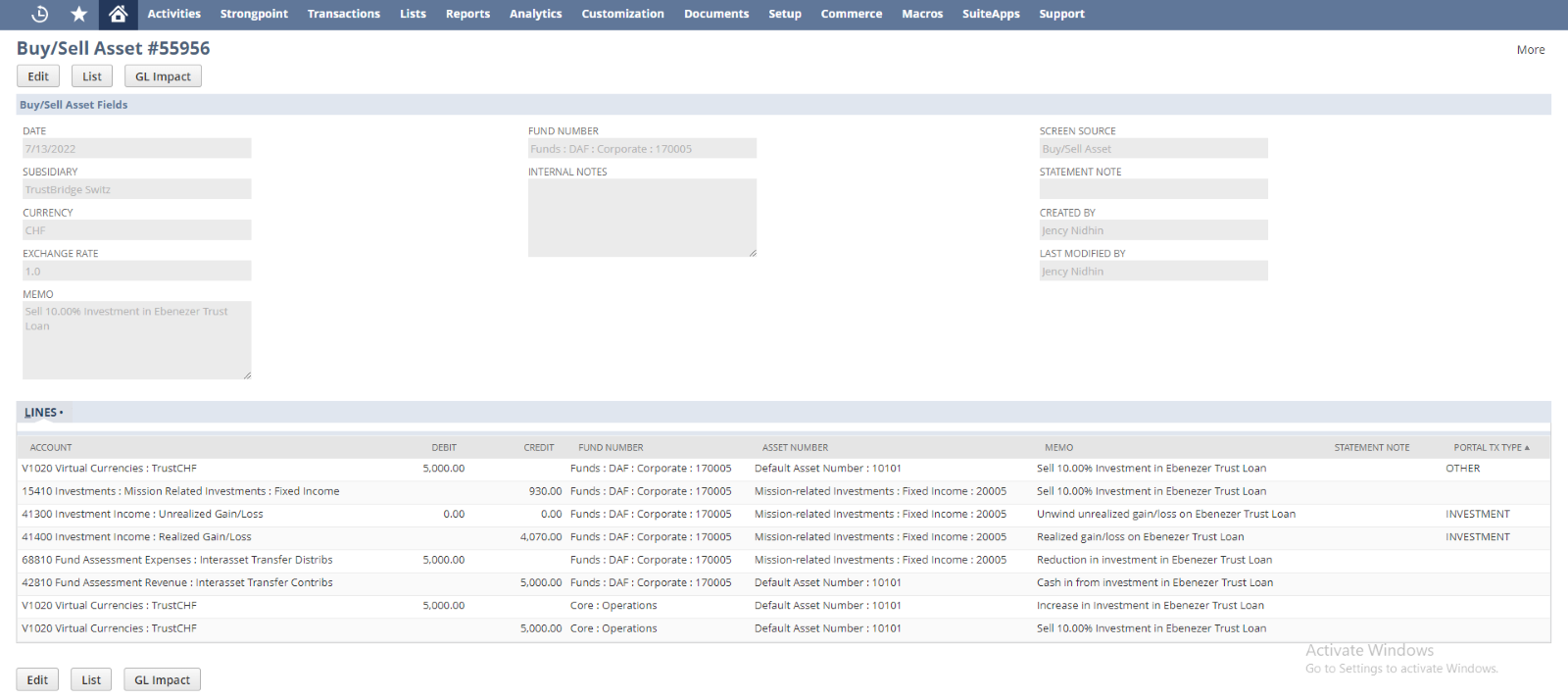Click the top GL Impact button

coord(163,76)
